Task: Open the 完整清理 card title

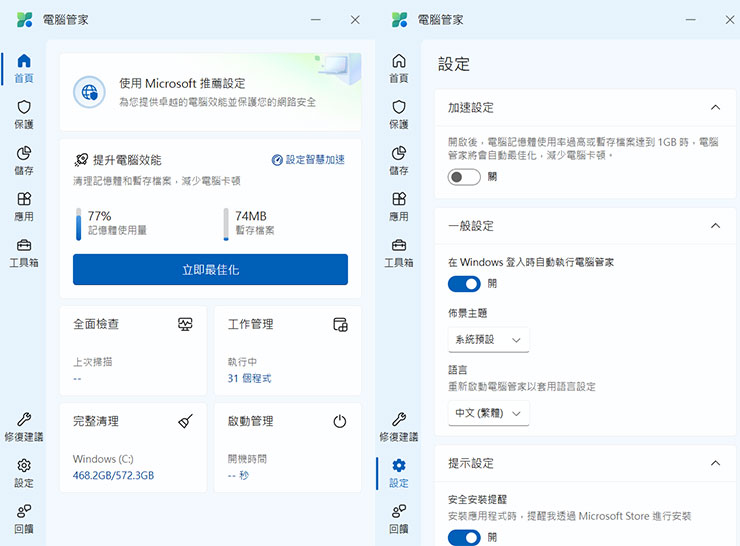Action: coord(96,421)
